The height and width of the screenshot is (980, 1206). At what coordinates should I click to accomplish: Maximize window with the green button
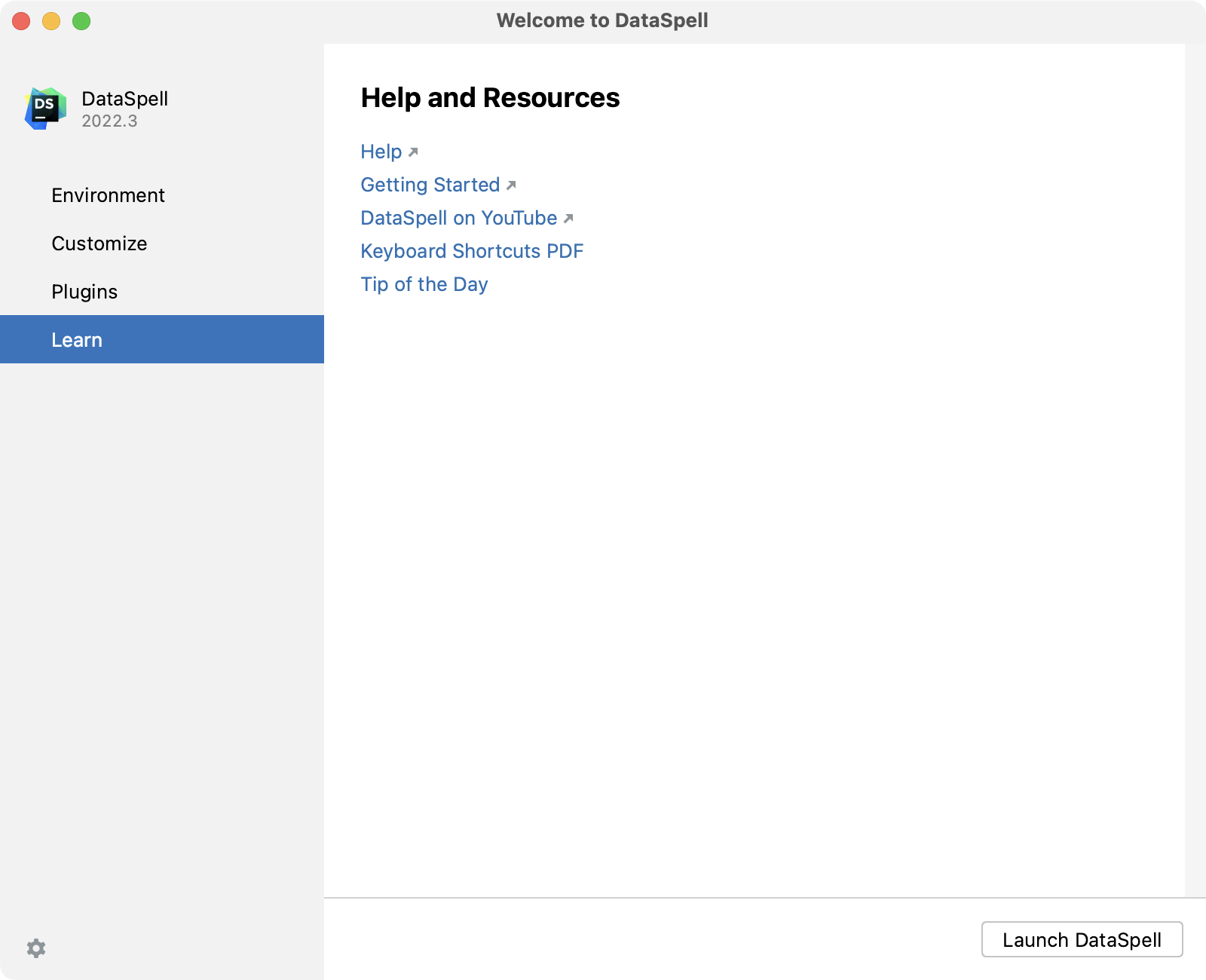point(81,21)
